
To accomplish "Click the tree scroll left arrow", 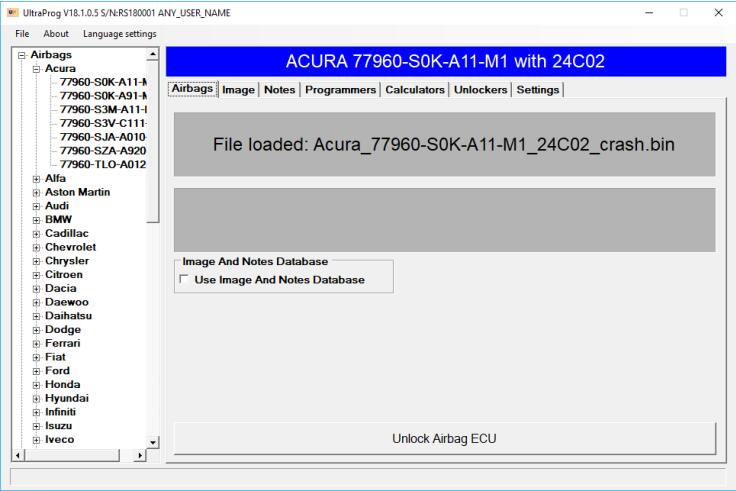I will (17, 455).
